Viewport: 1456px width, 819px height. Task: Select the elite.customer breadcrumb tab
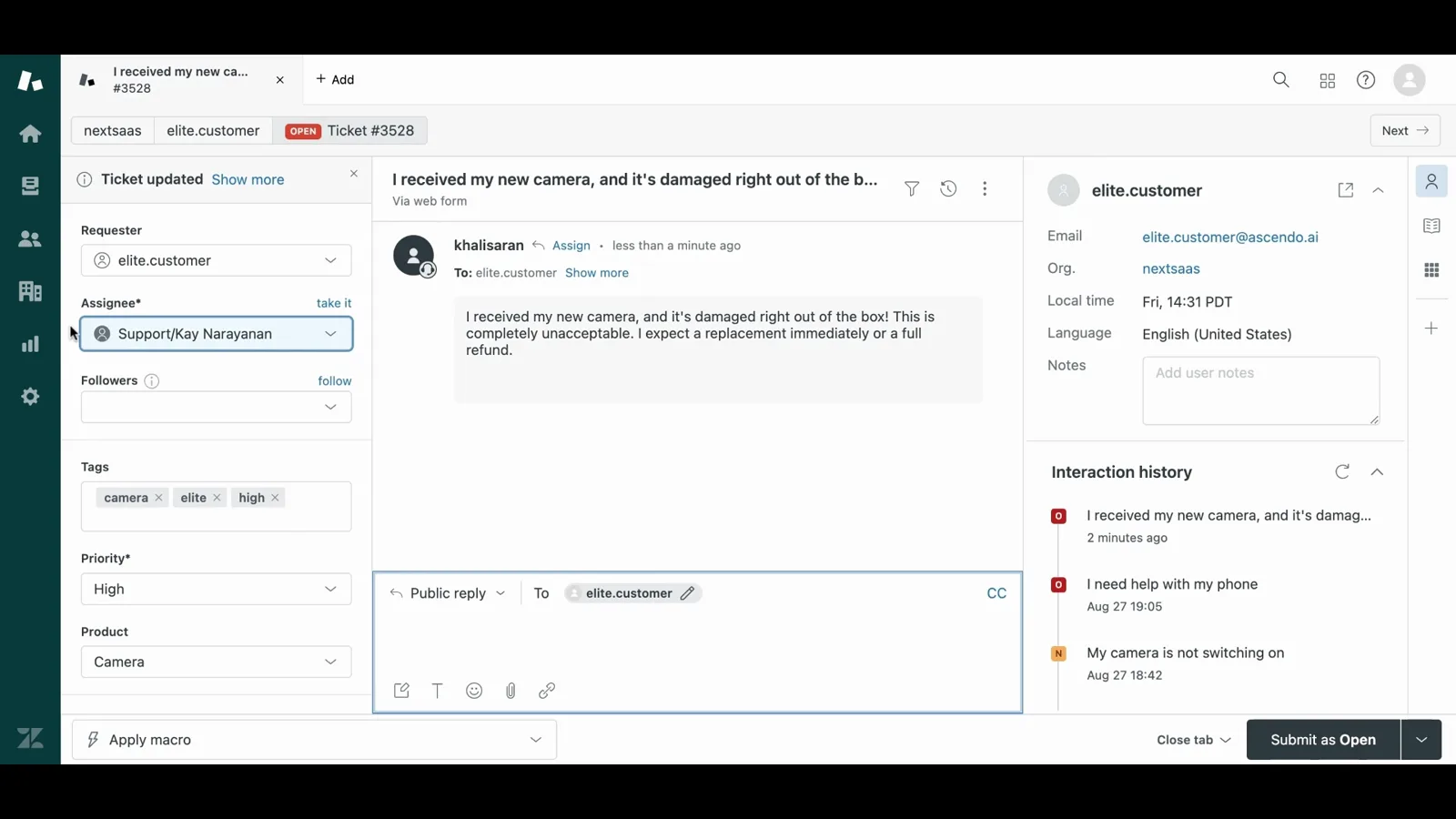pyautogui.click(x=213, y=130)
